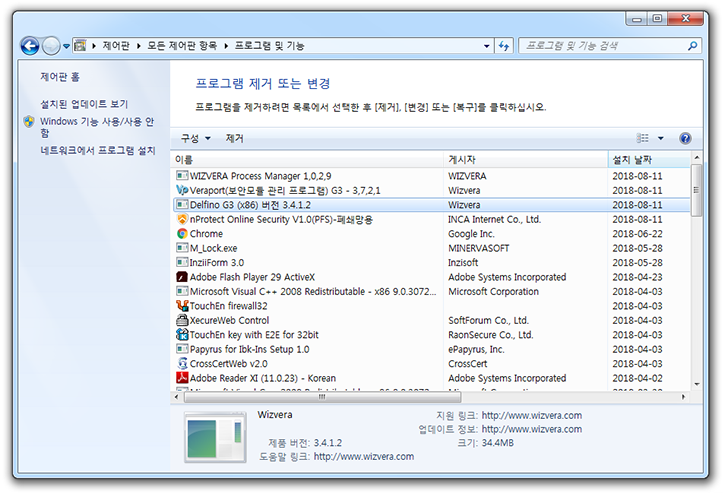Click the MINERVASOFT publisher cell
The image size is (725, 494).
coord(479,248)
